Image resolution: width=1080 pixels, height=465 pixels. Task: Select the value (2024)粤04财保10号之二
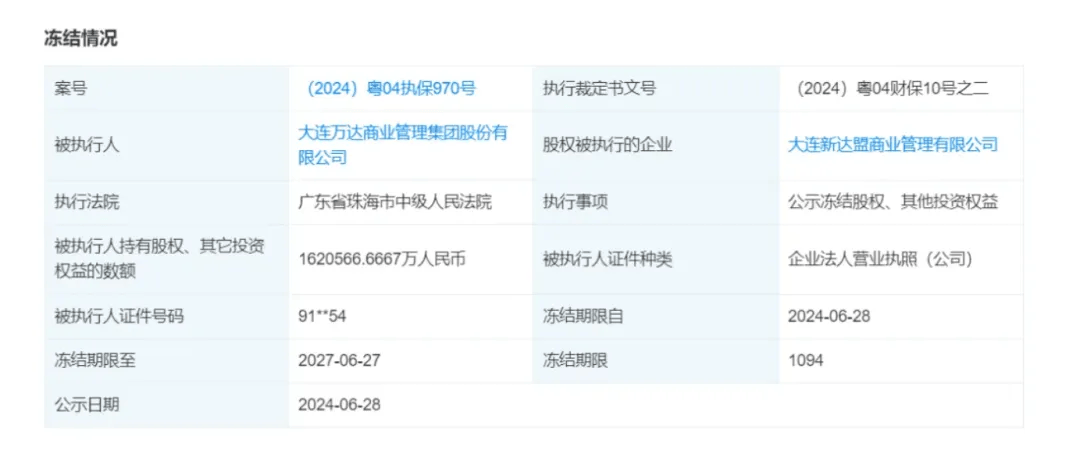891,89
